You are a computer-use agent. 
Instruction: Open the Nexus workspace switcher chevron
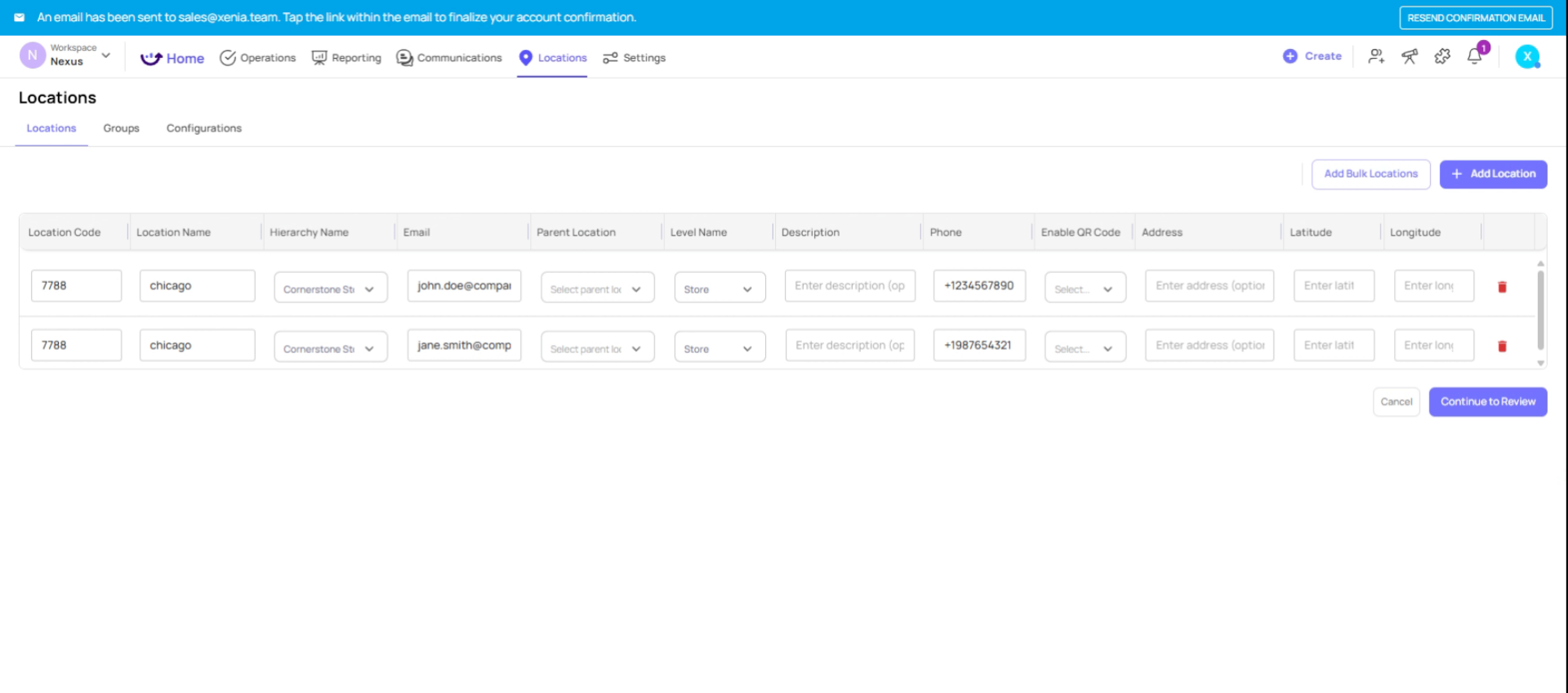pyautogui.click(x=106, y=56)
